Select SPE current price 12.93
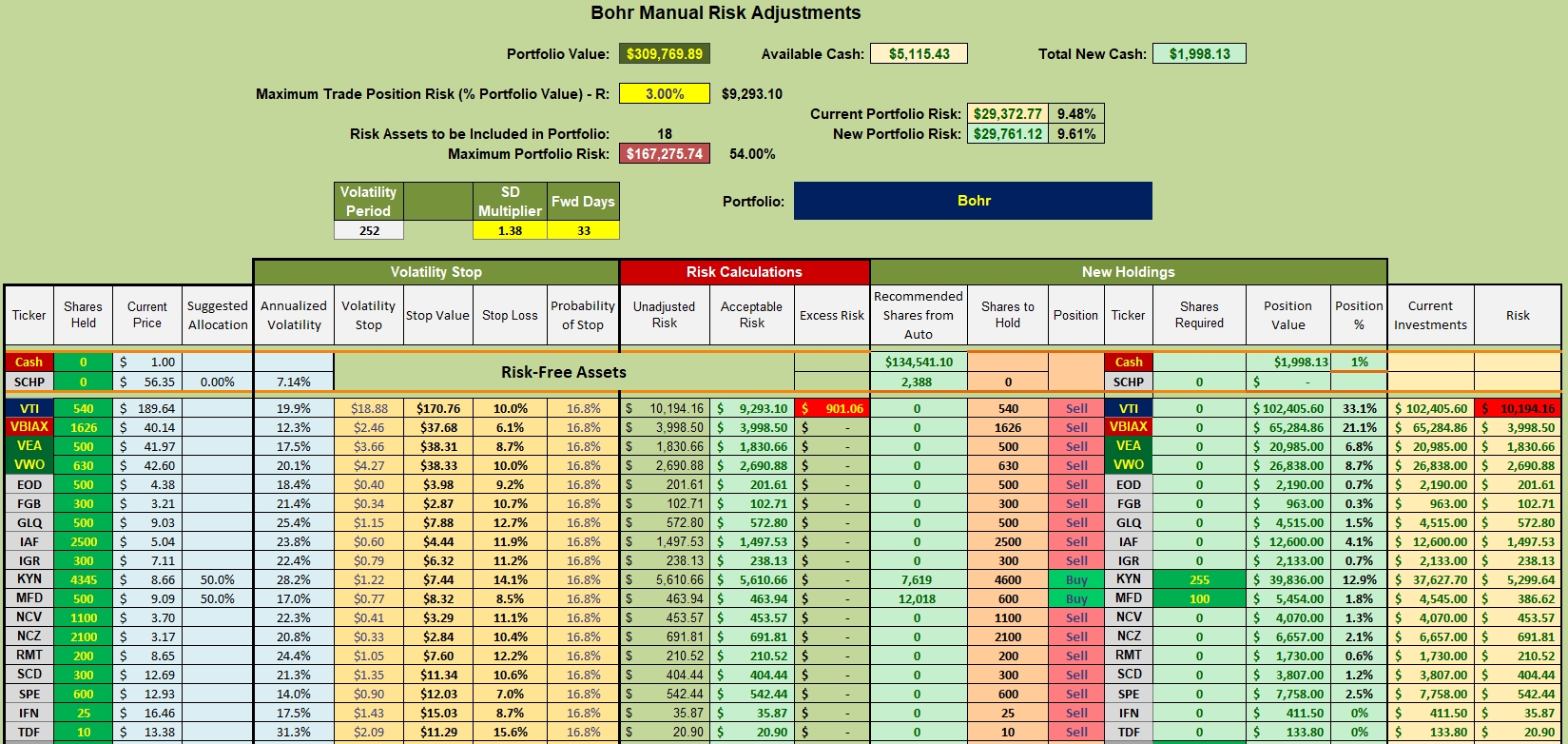This screenshot has height=744, width=1568. click(x=147, y=694)
